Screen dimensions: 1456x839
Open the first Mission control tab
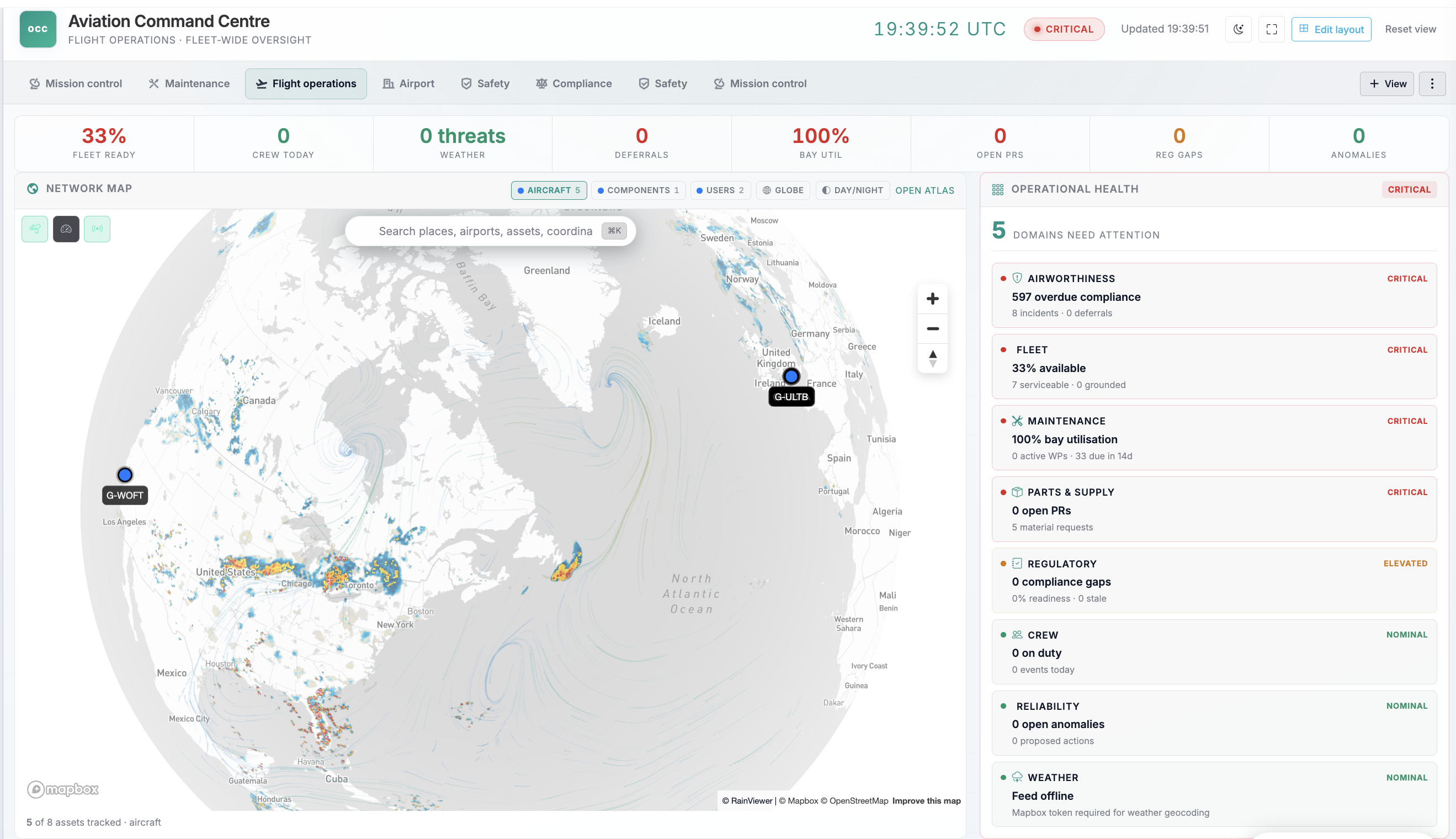76,83
